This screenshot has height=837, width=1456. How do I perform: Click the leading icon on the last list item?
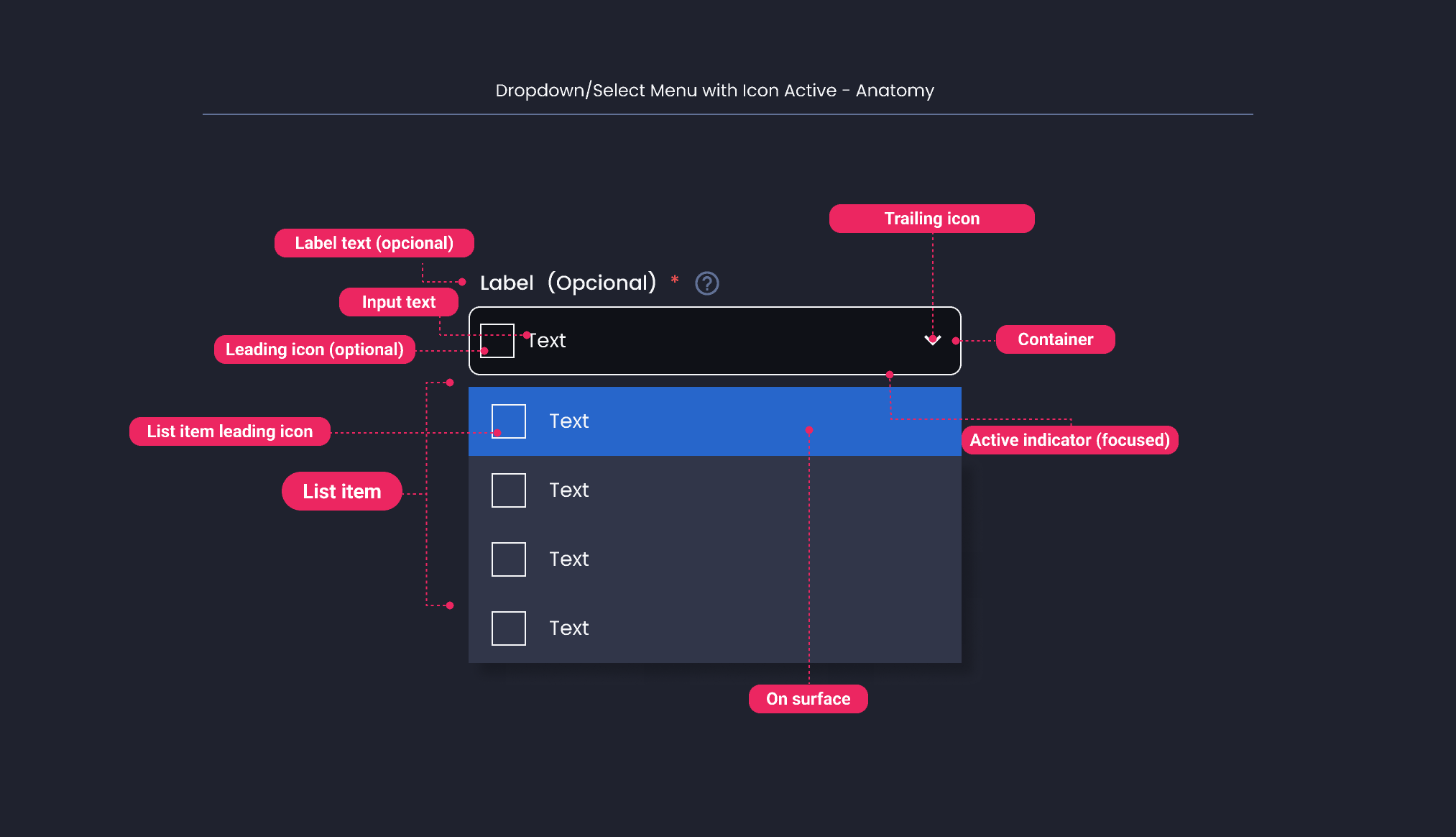pos(508,628)
